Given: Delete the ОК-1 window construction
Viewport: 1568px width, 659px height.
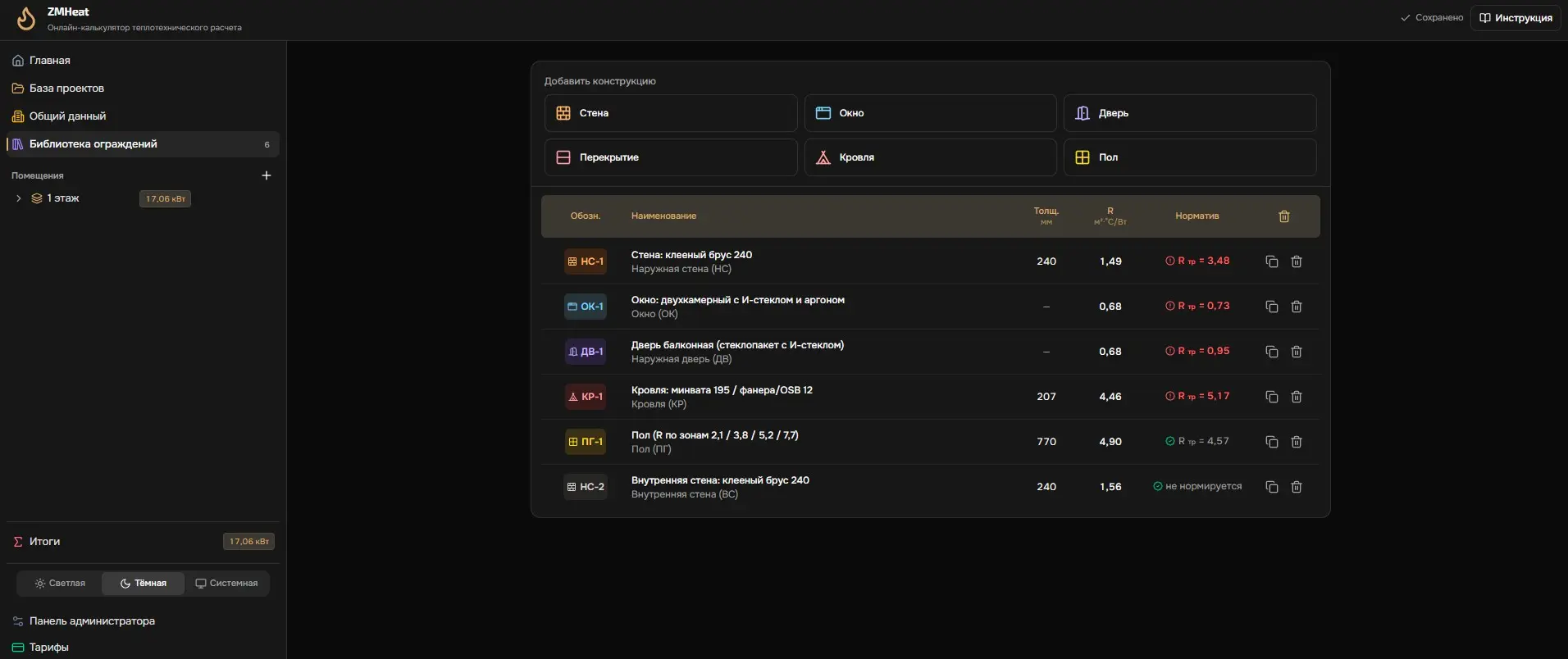Looking at the screenshot, I should 1297,307.
